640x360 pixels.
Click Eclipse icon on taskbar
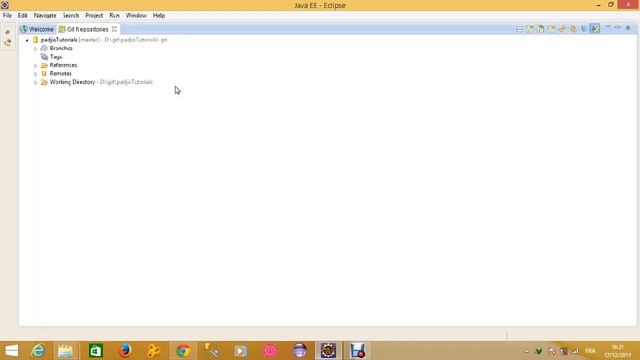click(328, 351)
